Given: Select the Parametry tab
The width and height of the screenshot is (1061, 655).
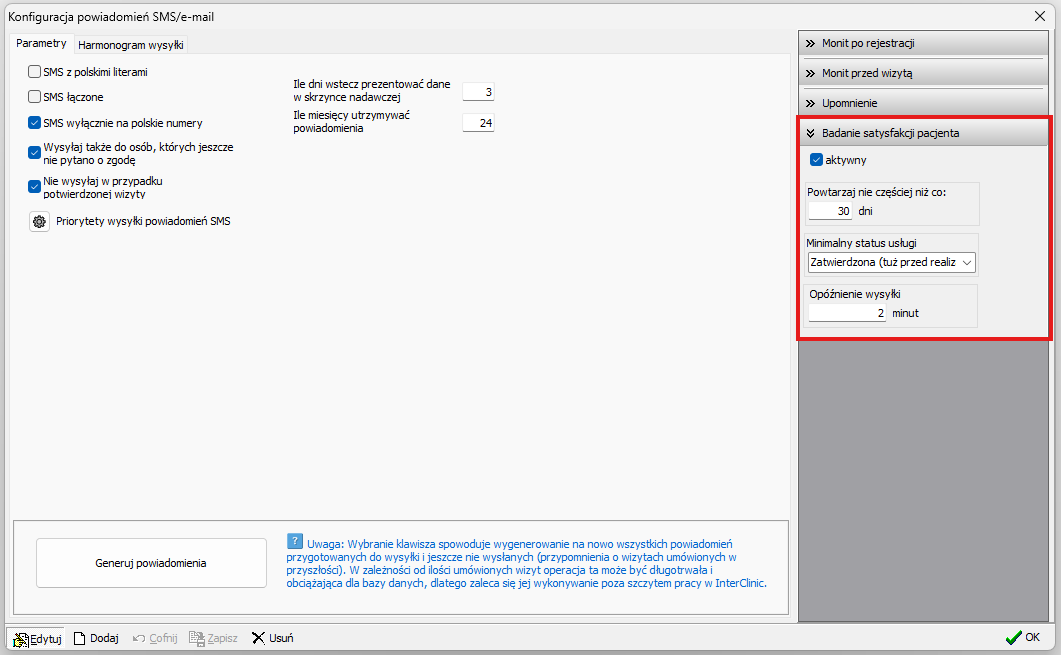Looking at the screenshot, I should (42, 44).
